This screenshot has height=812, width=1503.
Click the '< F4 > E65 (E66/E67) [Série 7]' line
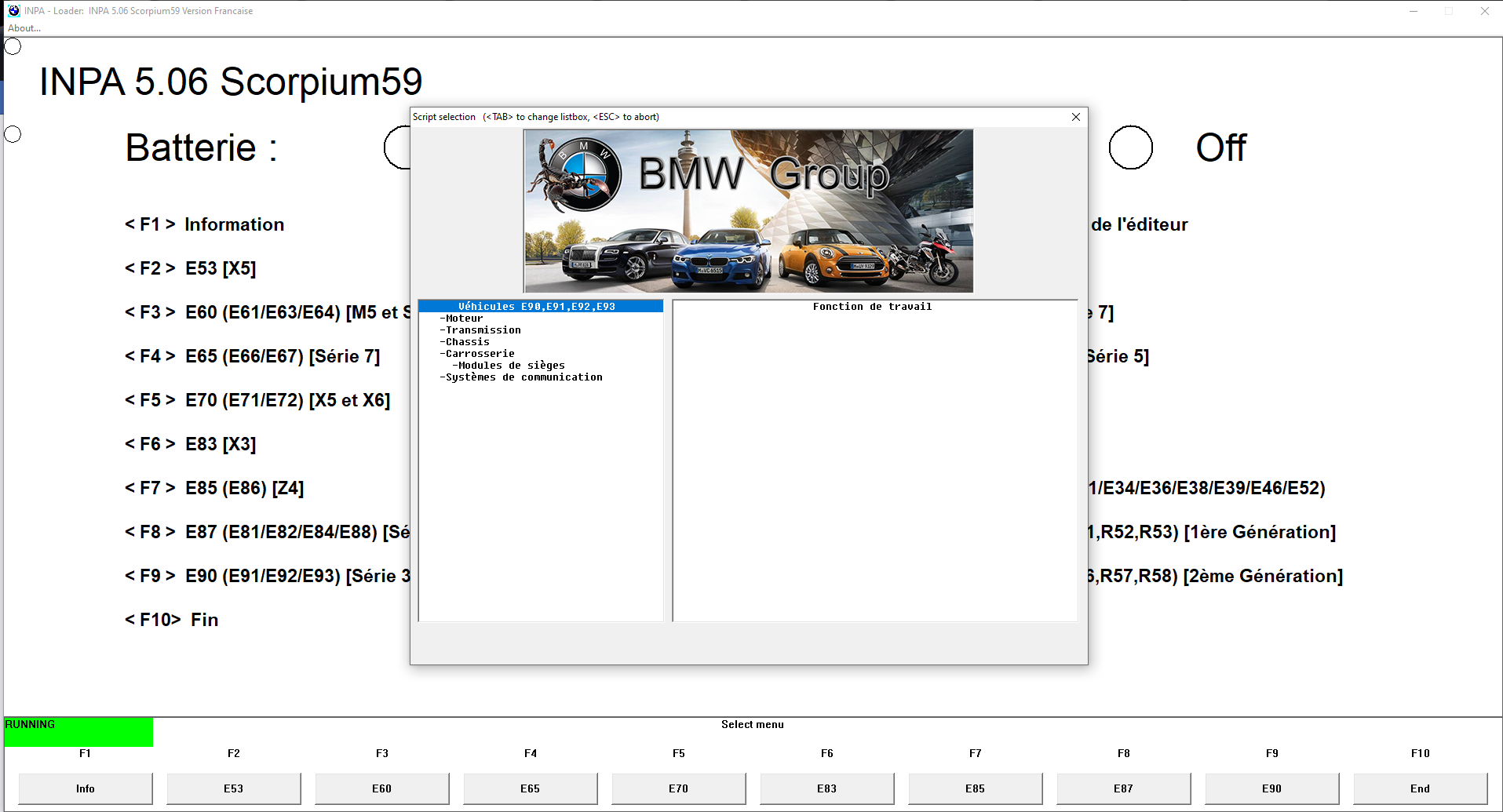(x=253, y=356)
